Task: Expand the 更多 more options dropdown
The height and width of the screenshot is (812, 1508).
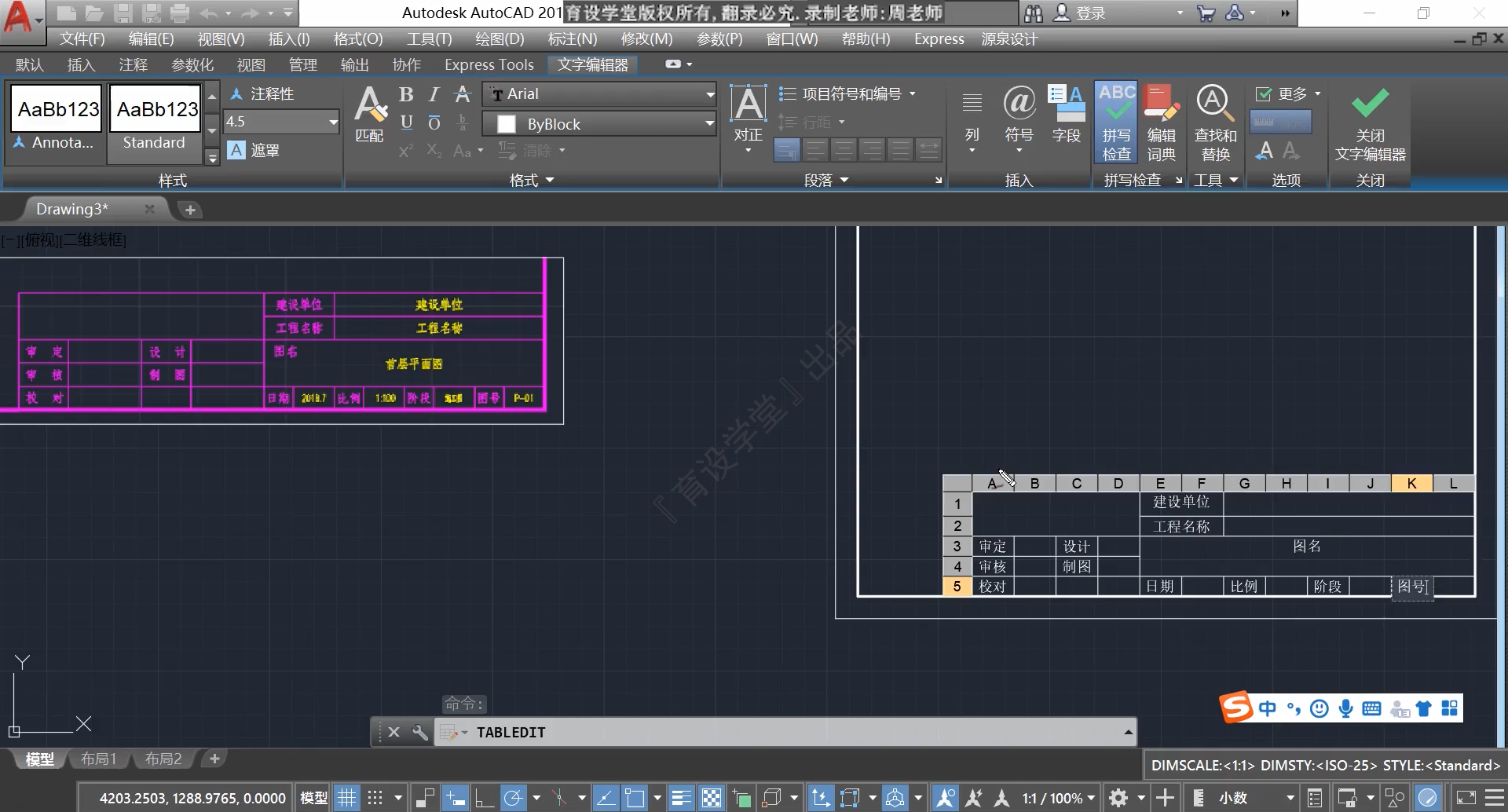Action: pyautogui.click(x=1318, y=94)
